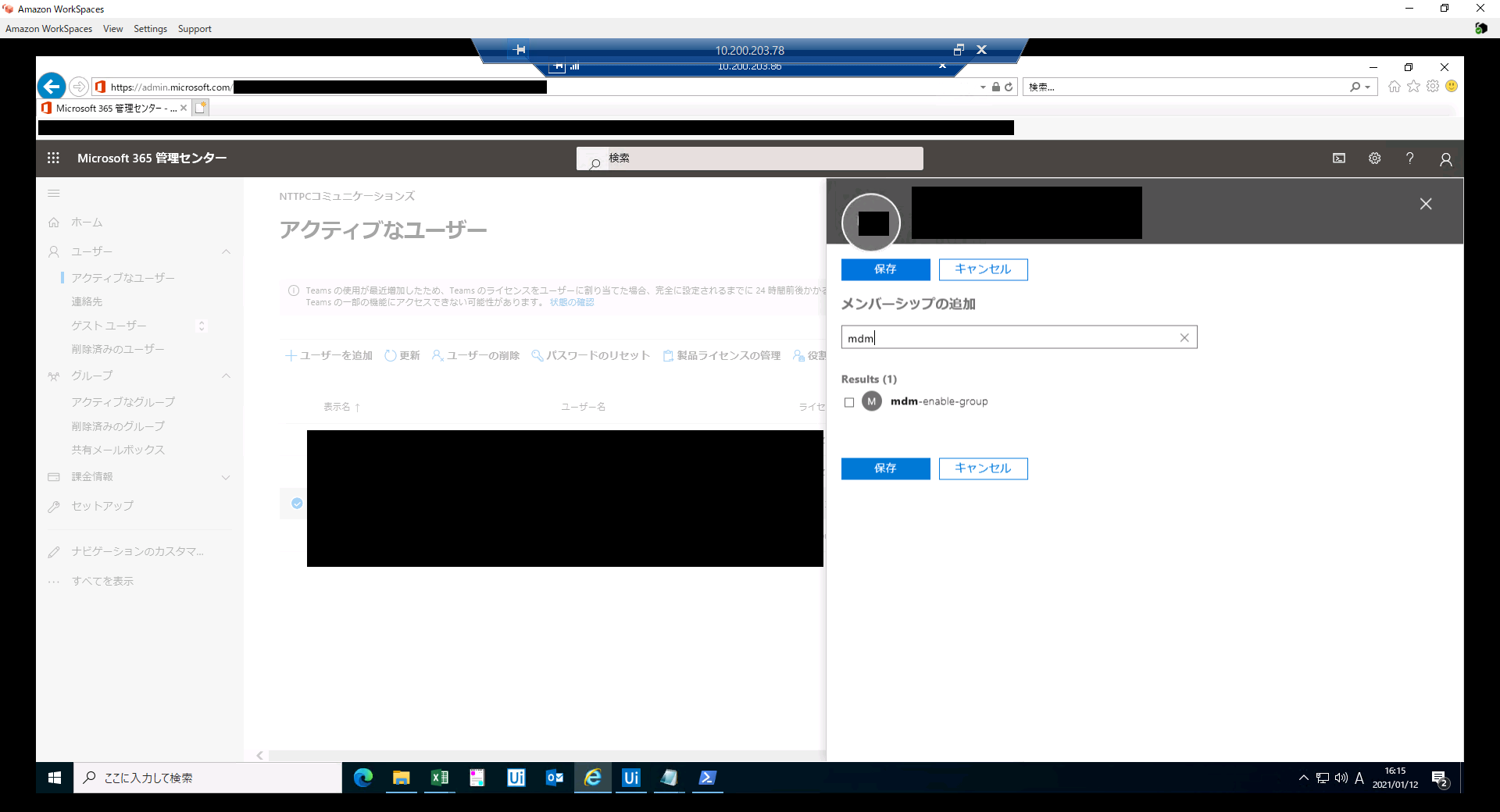
Task: Close the membership side panel
Action: coord(1426,204)
